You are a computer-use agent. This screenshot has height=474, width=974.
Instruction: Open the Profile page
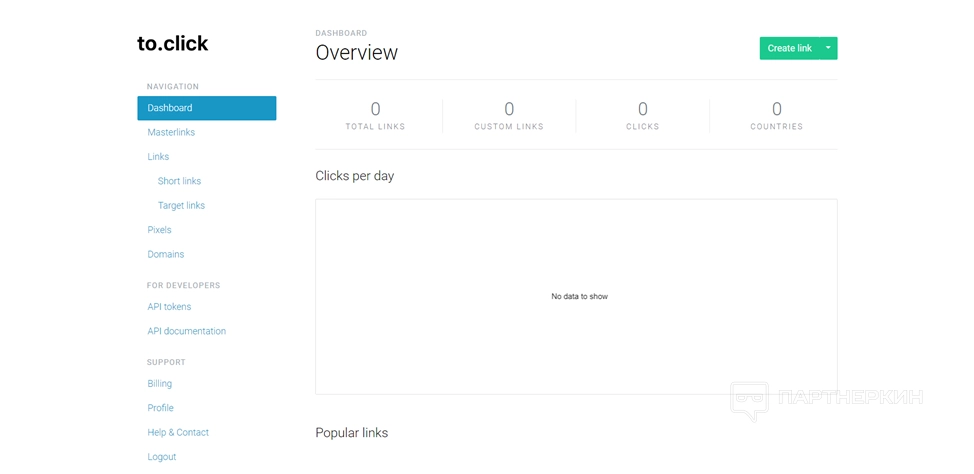[160, 408]
